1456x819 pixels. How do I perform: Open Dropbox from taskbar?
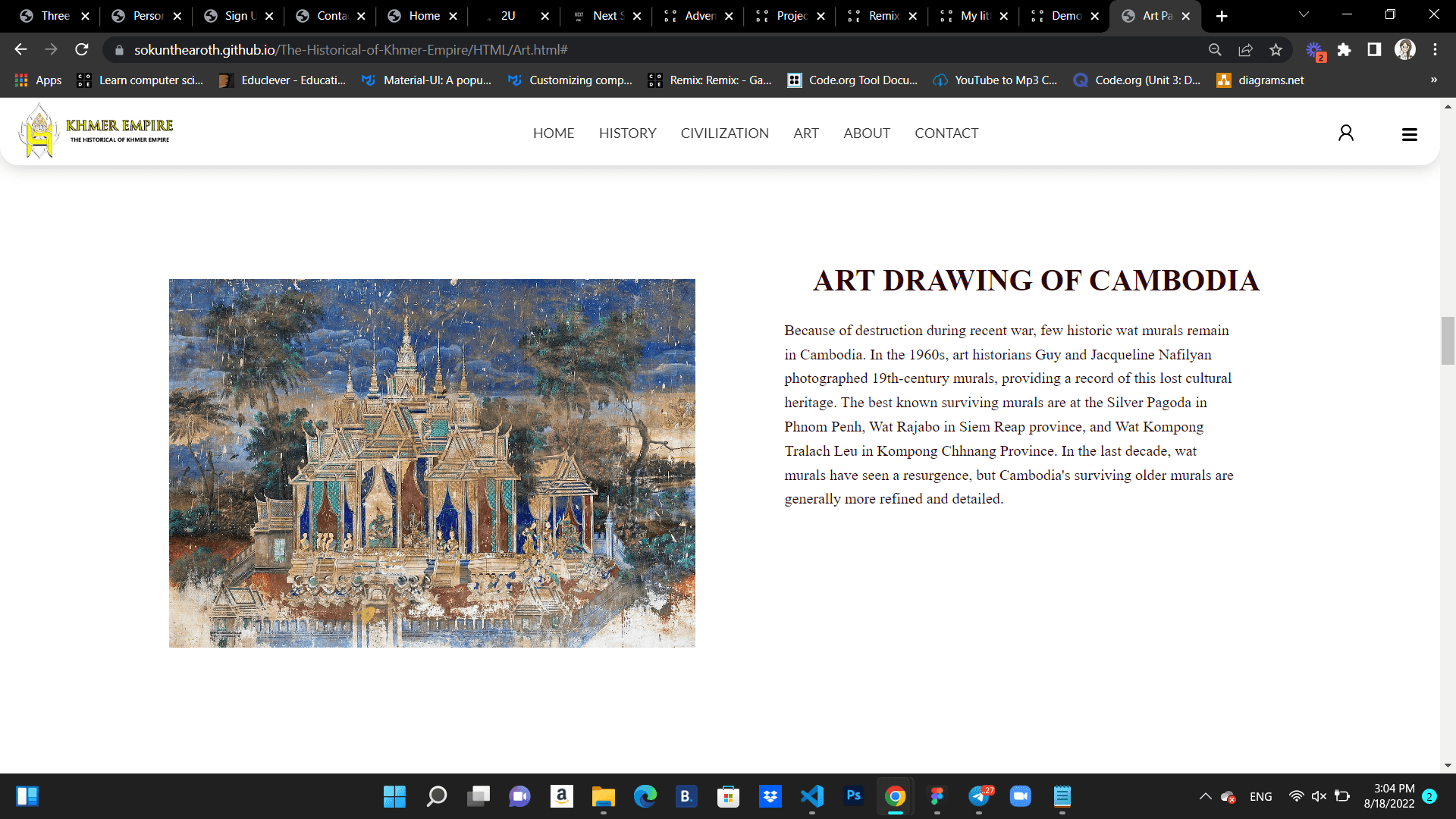click(x=770, y=796)
